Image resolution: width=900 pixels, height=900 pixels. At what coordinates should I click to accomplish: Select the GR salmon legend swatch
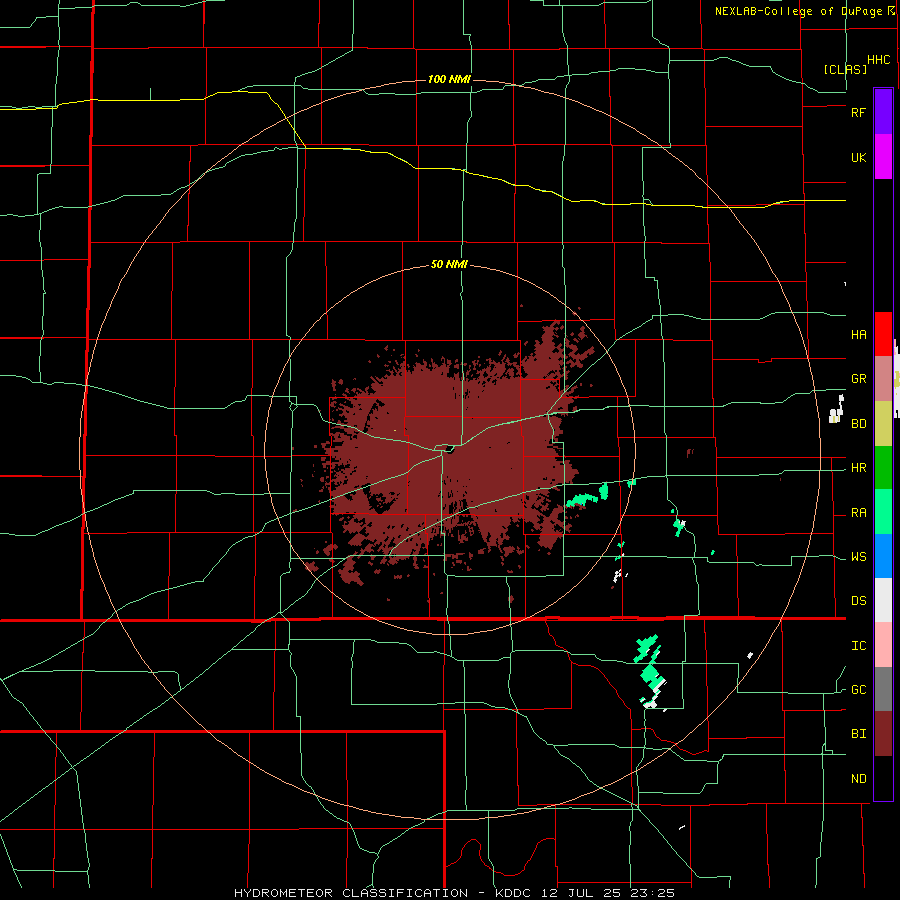tap(883, 379)
